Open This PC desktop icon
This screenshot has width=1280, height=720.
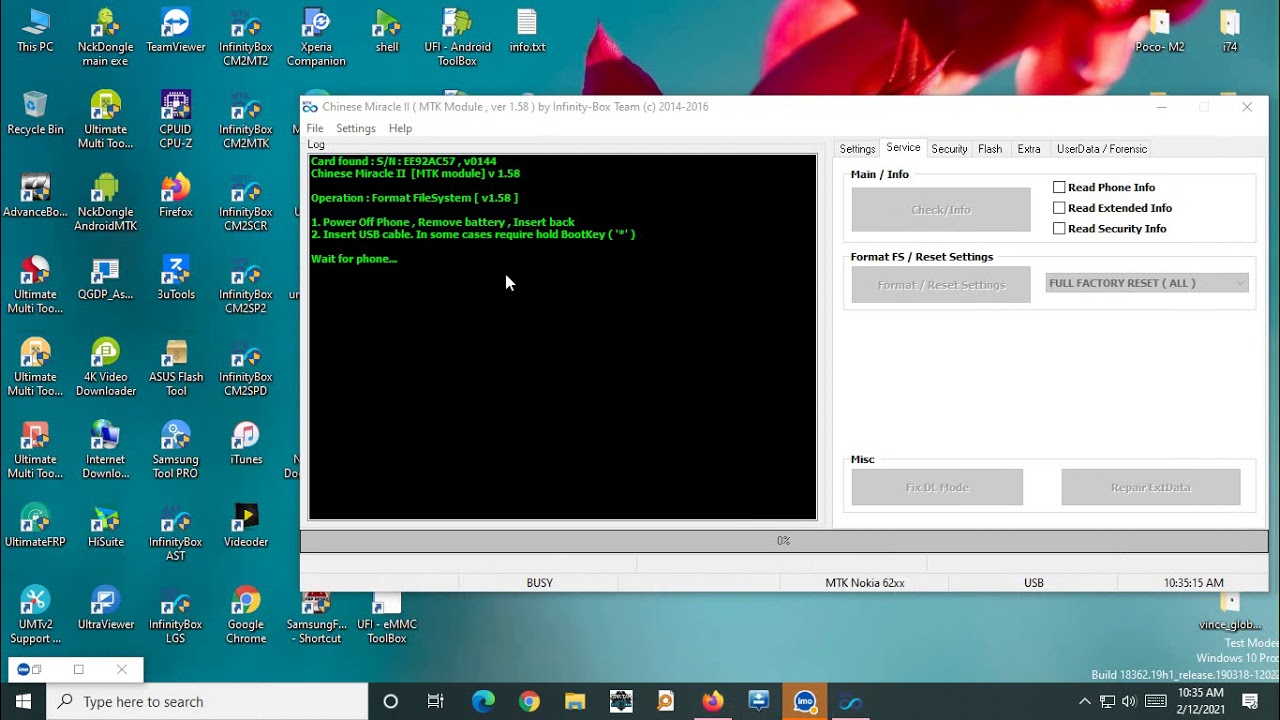(x=35, y=31)
